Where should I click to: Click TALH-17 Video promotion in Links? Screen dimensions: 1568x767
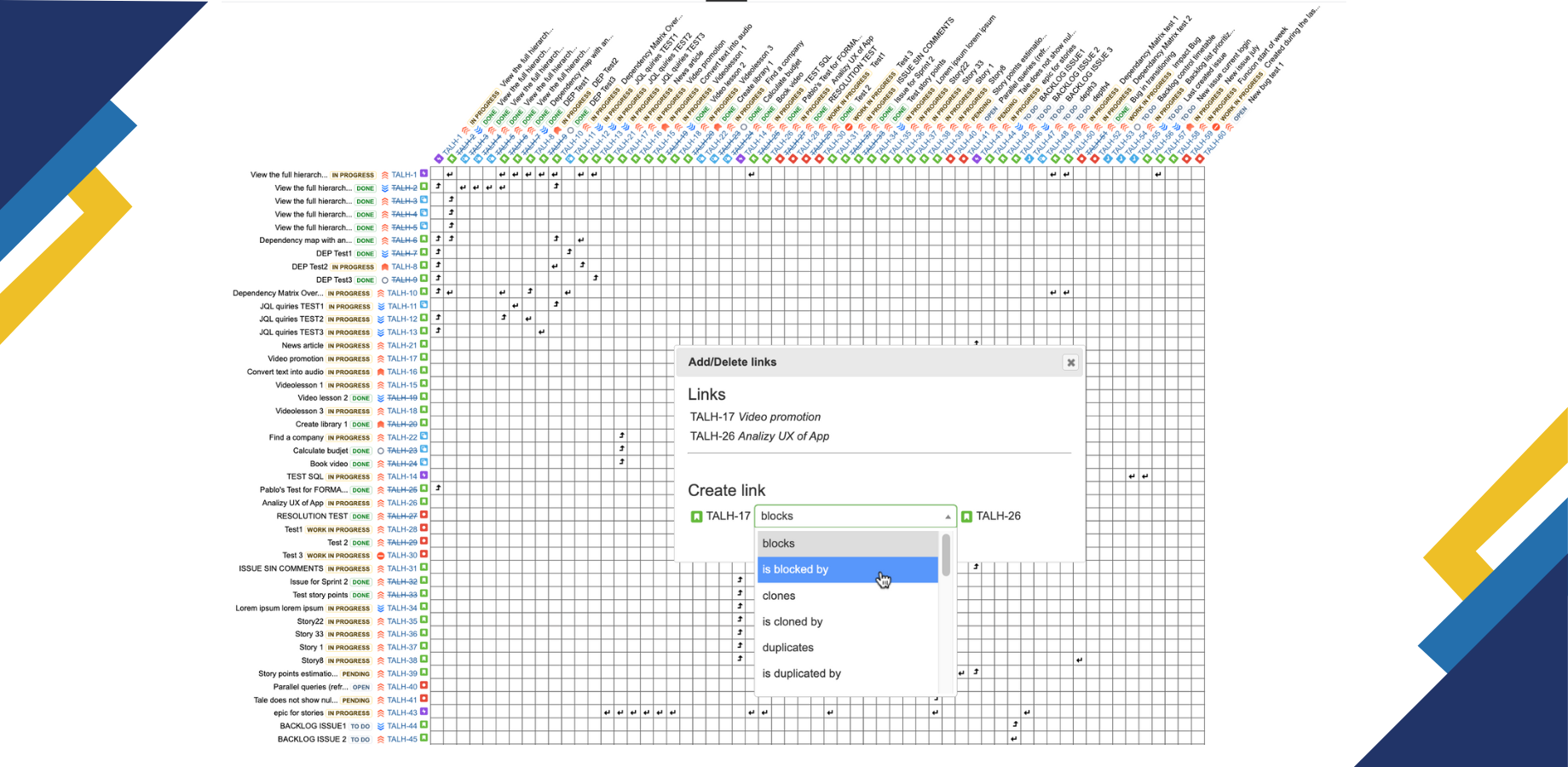tap(755, 417)
